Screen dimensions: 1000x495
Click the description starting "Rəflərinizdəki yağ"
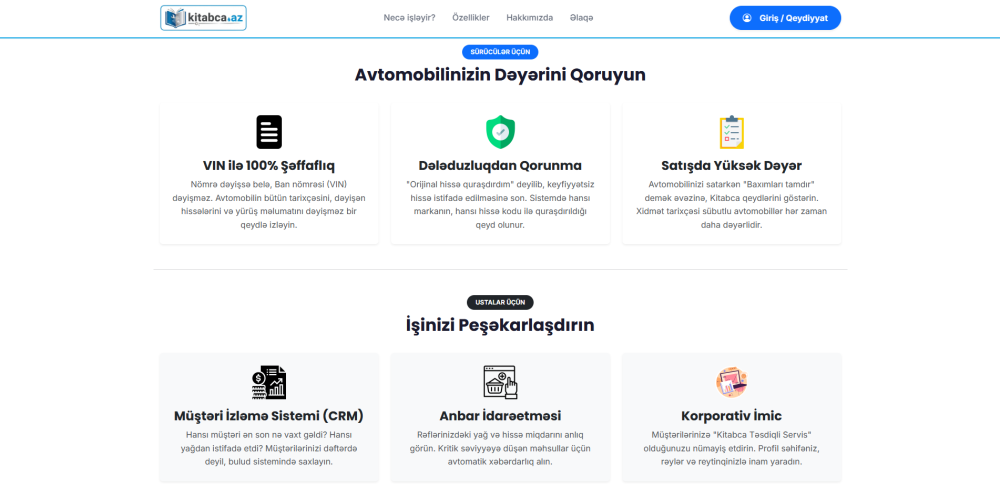[500, 448]
